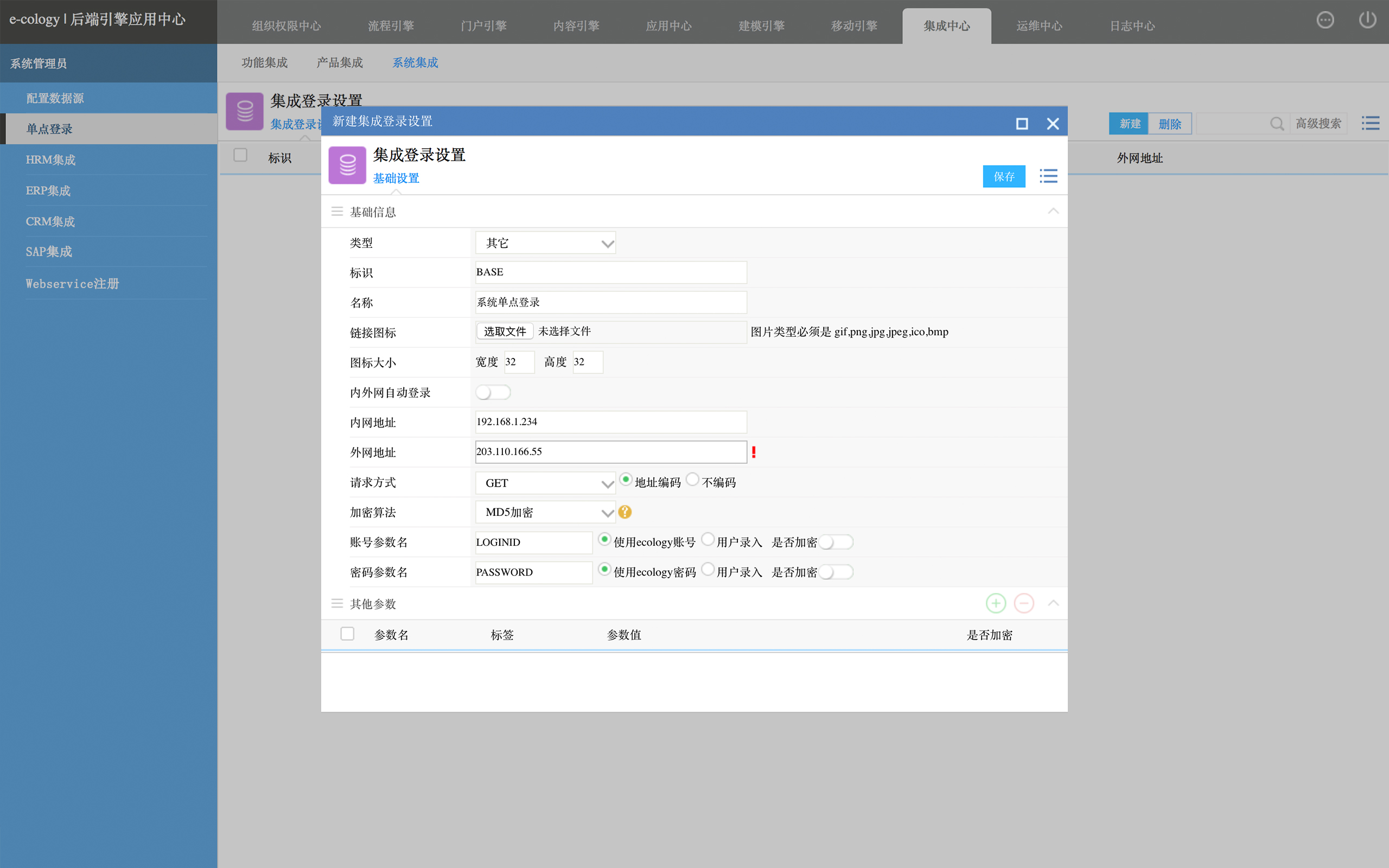Image resolution: width=1389 pixels, height=868 pixels.
Task: Select HRM集成 in the sidebar
Action: (x=50, y=159)
